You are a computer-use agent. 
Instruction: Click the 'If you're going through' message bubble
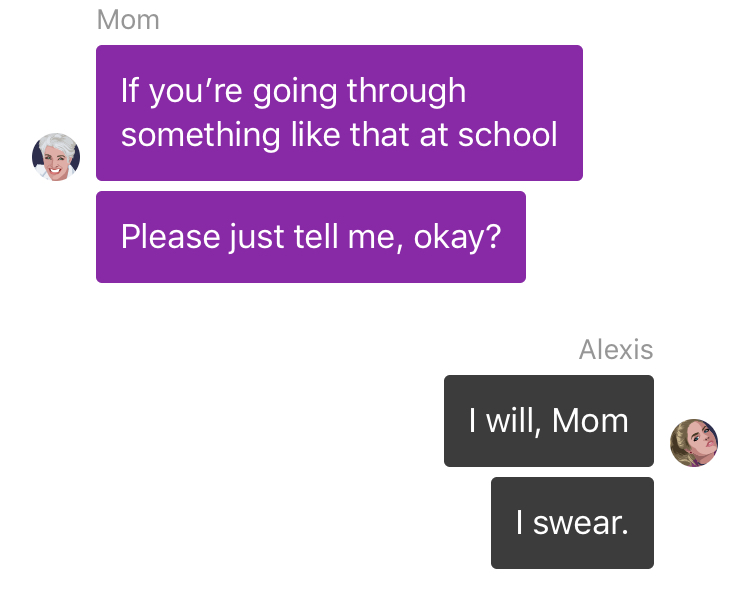coord(339,113)
